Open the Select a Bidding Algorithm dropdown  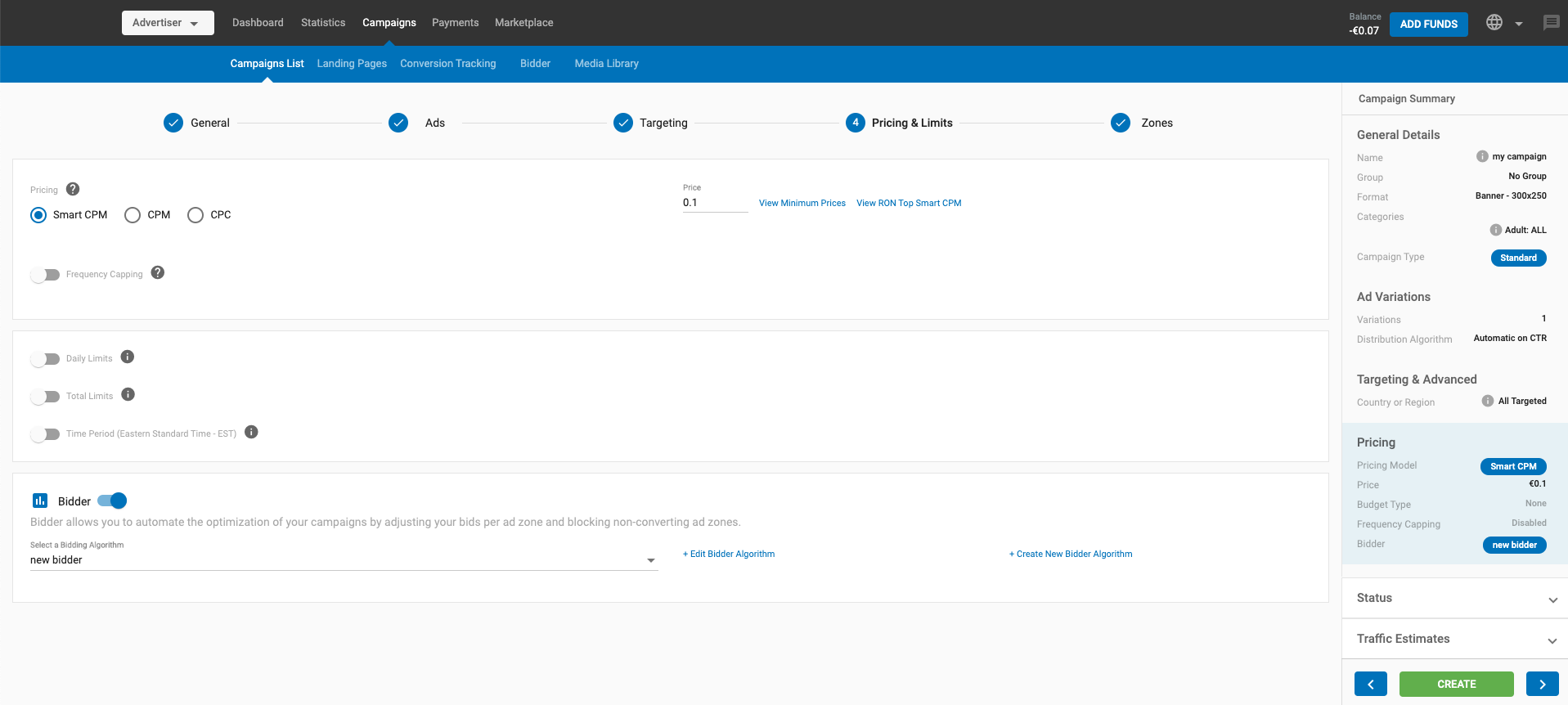click(x=344, y=560)
